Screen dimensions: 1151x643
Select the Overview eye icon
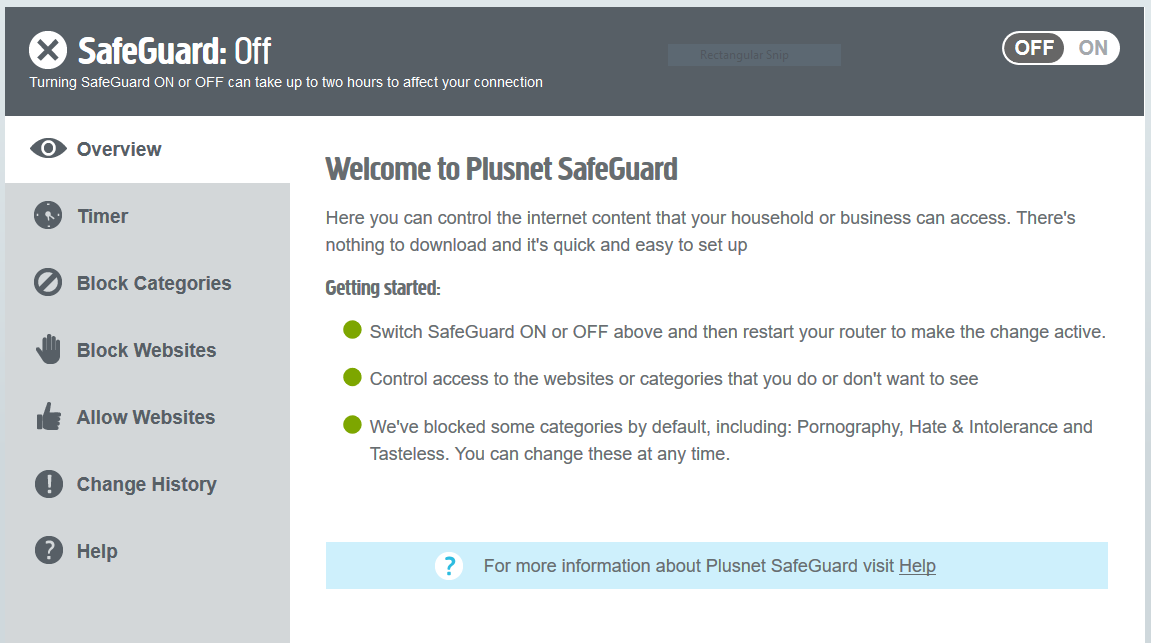47,148
